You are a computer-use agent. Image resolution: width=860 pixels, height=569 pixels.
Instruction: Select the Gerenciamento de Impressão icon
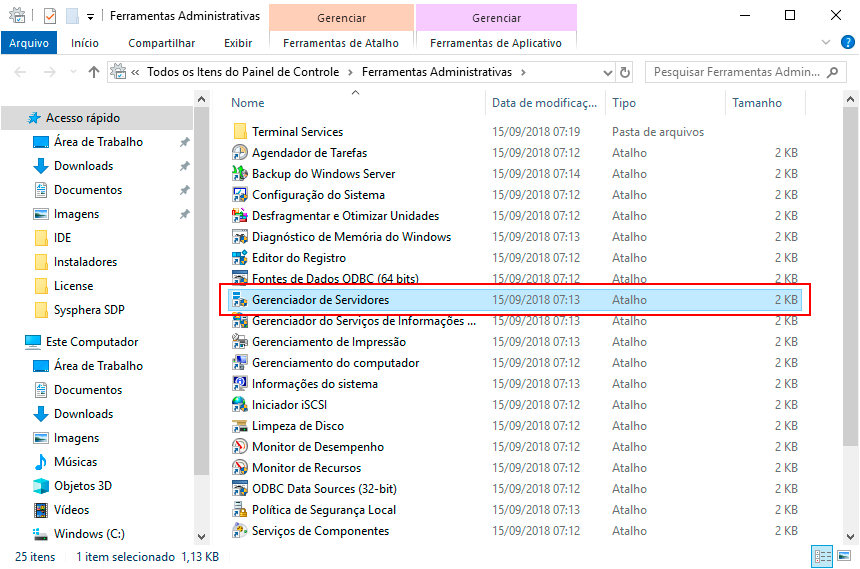tap(240, 342)
